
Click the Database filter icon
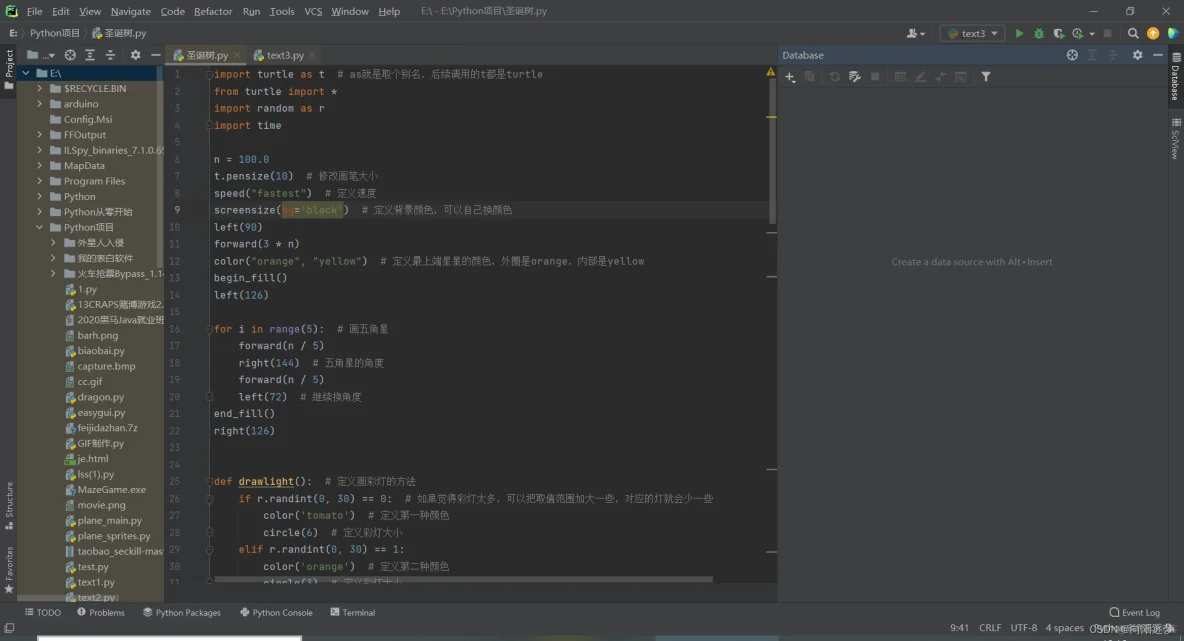tap(985, 77)
